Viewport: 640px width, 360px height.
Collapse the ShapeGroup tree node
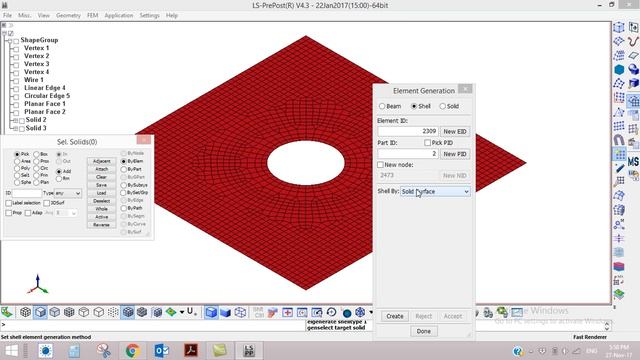click(10, 40)
